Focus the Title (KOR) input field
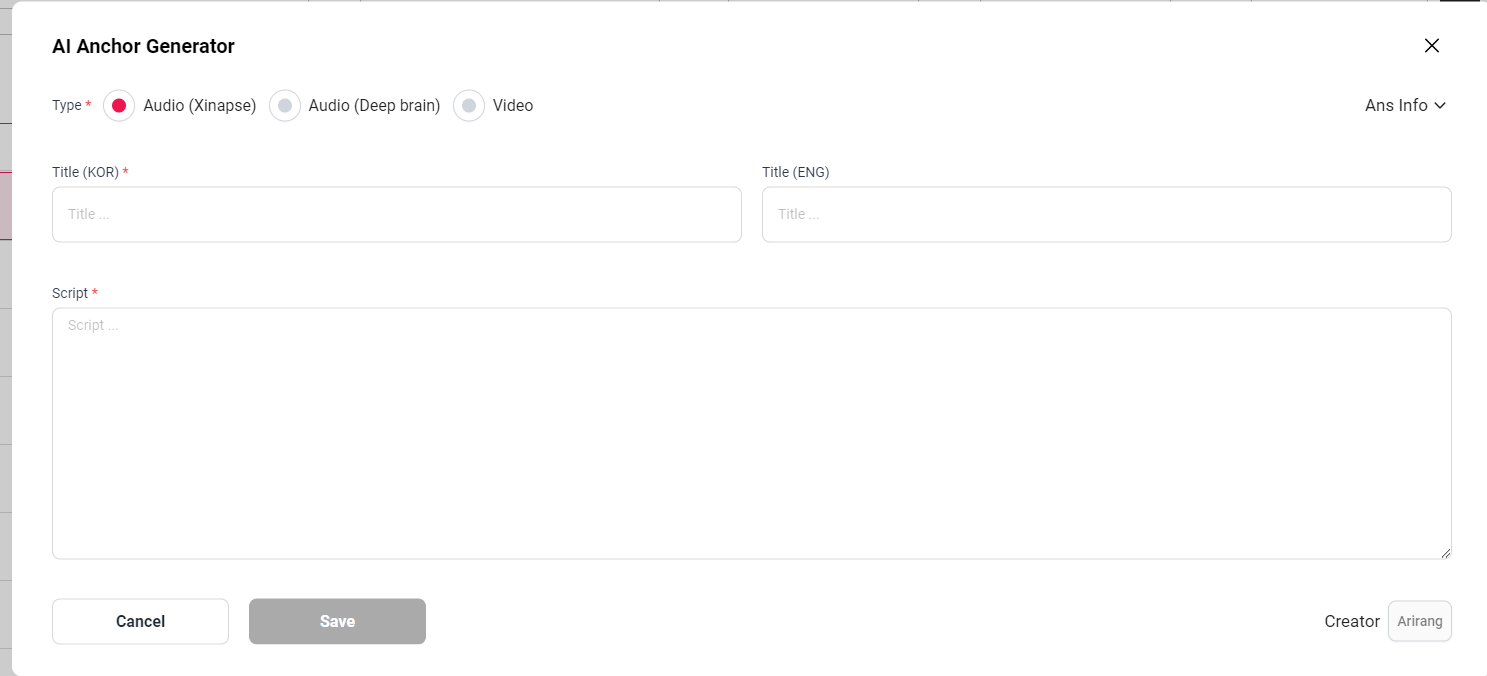The height and width of the screenshot is (676, 1487). [x=396, y=214]
